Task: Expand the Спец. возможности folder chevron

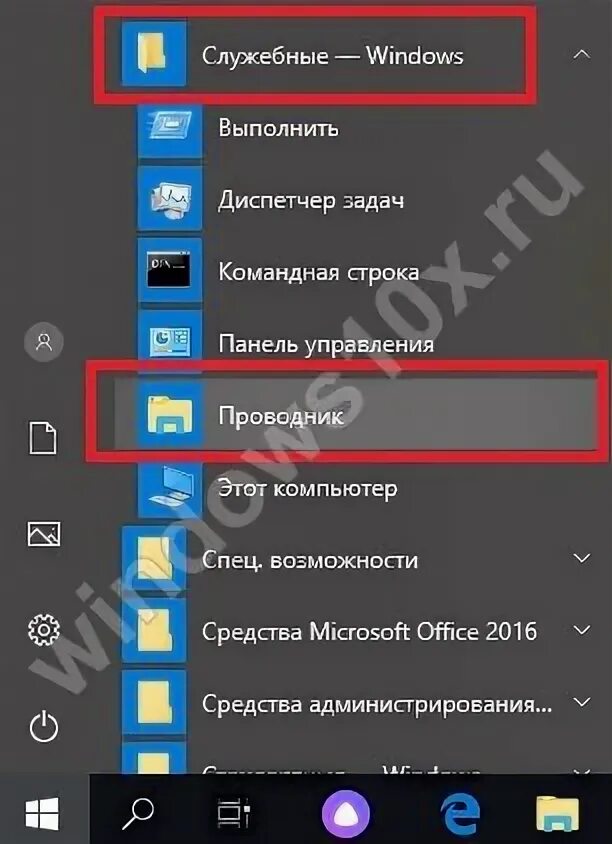Action: click(582, 558)
